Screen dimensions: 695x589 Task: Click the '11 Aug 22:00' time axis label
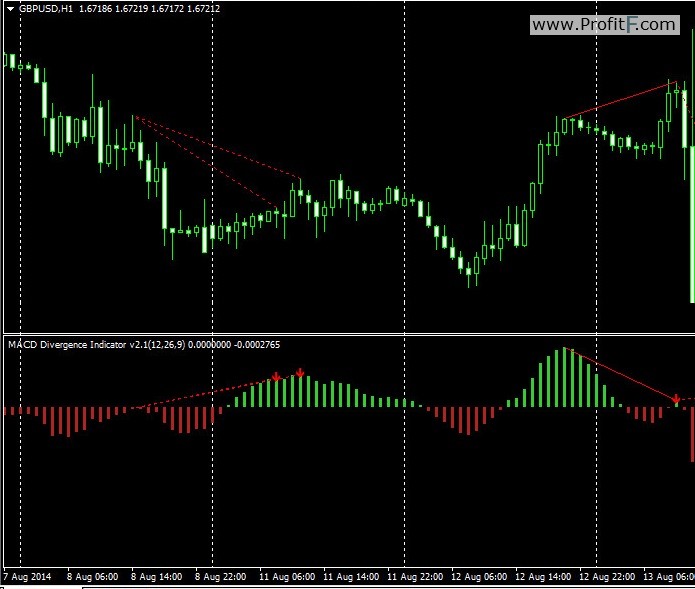point(415,577)
